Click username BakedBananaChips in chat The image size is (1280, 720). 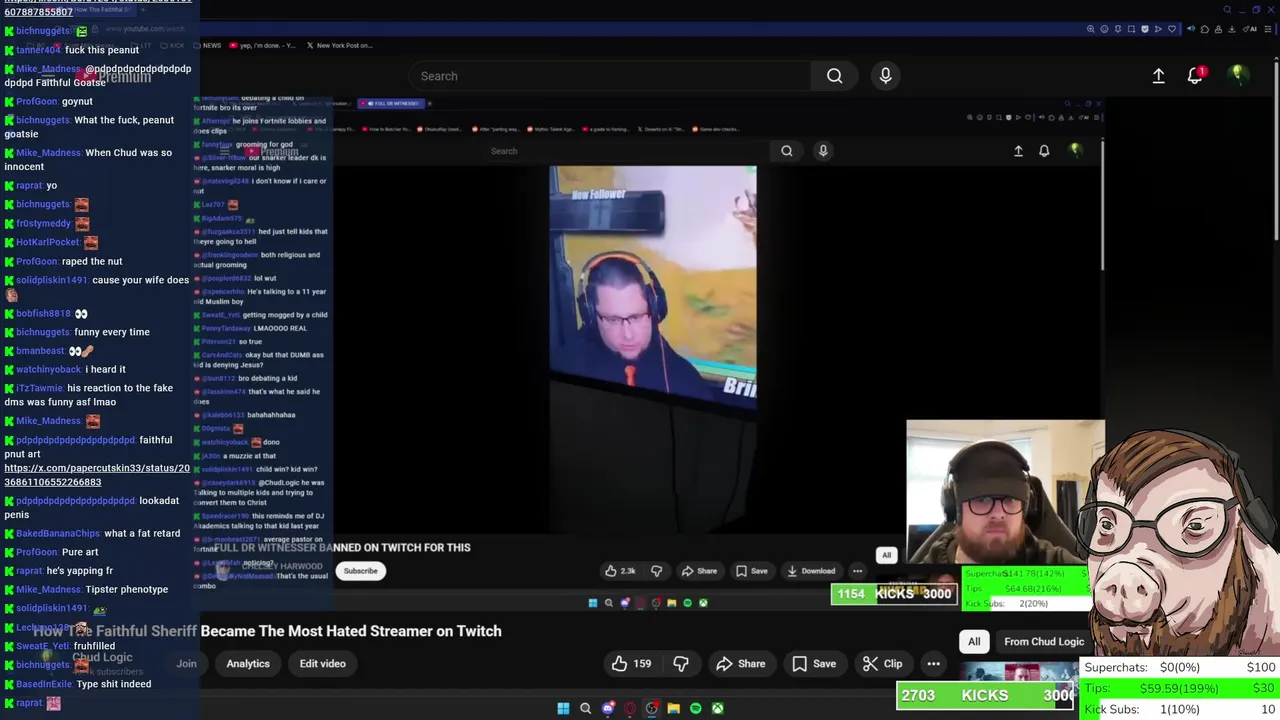pyautogui.click(x=58, y=534)
